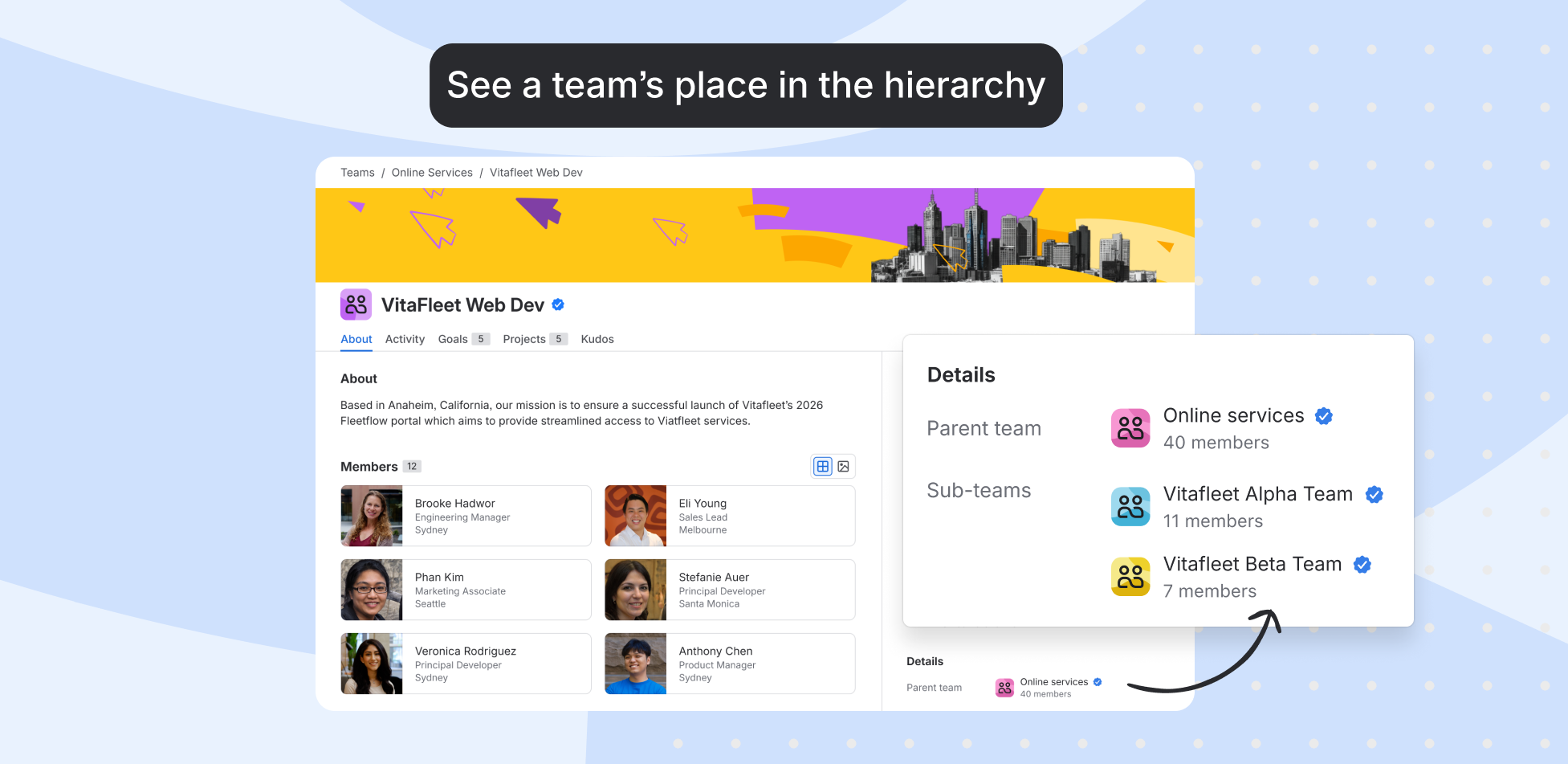The height and width of the screenshot is (764, 1568).
Task: Click the VitaFleet Web Dev team avatar icon
Action: coord(356,304)
